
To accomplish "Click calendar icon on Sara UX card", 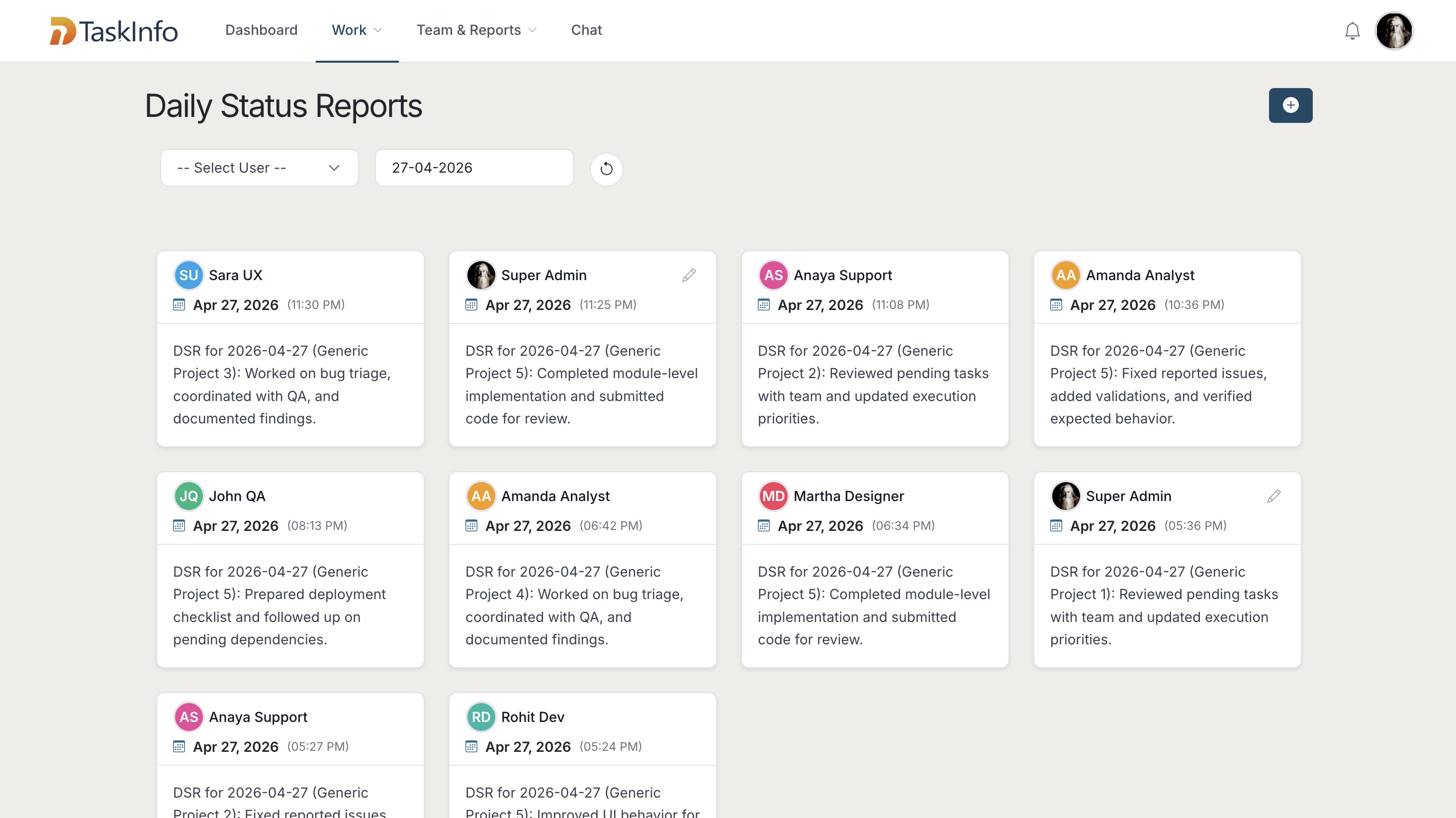I will (179, 305).
